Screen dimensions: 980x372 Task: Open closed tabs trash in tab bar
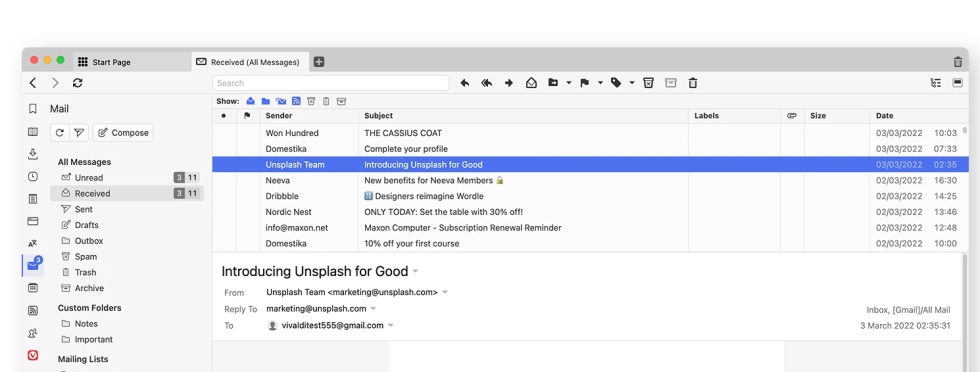[958, 62]
